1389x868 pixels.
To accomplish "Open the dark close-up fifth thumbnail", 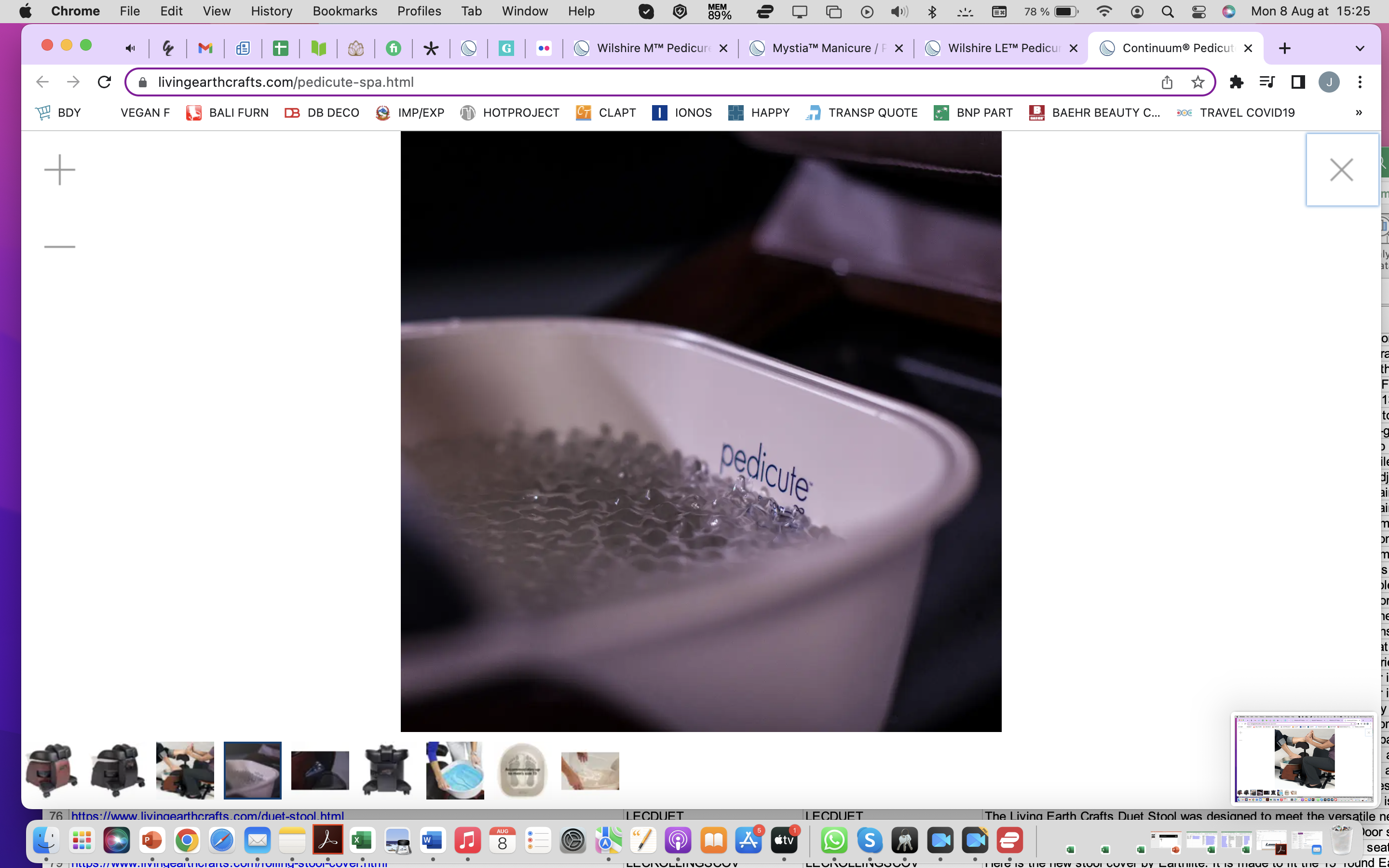I will pos(320,771).
